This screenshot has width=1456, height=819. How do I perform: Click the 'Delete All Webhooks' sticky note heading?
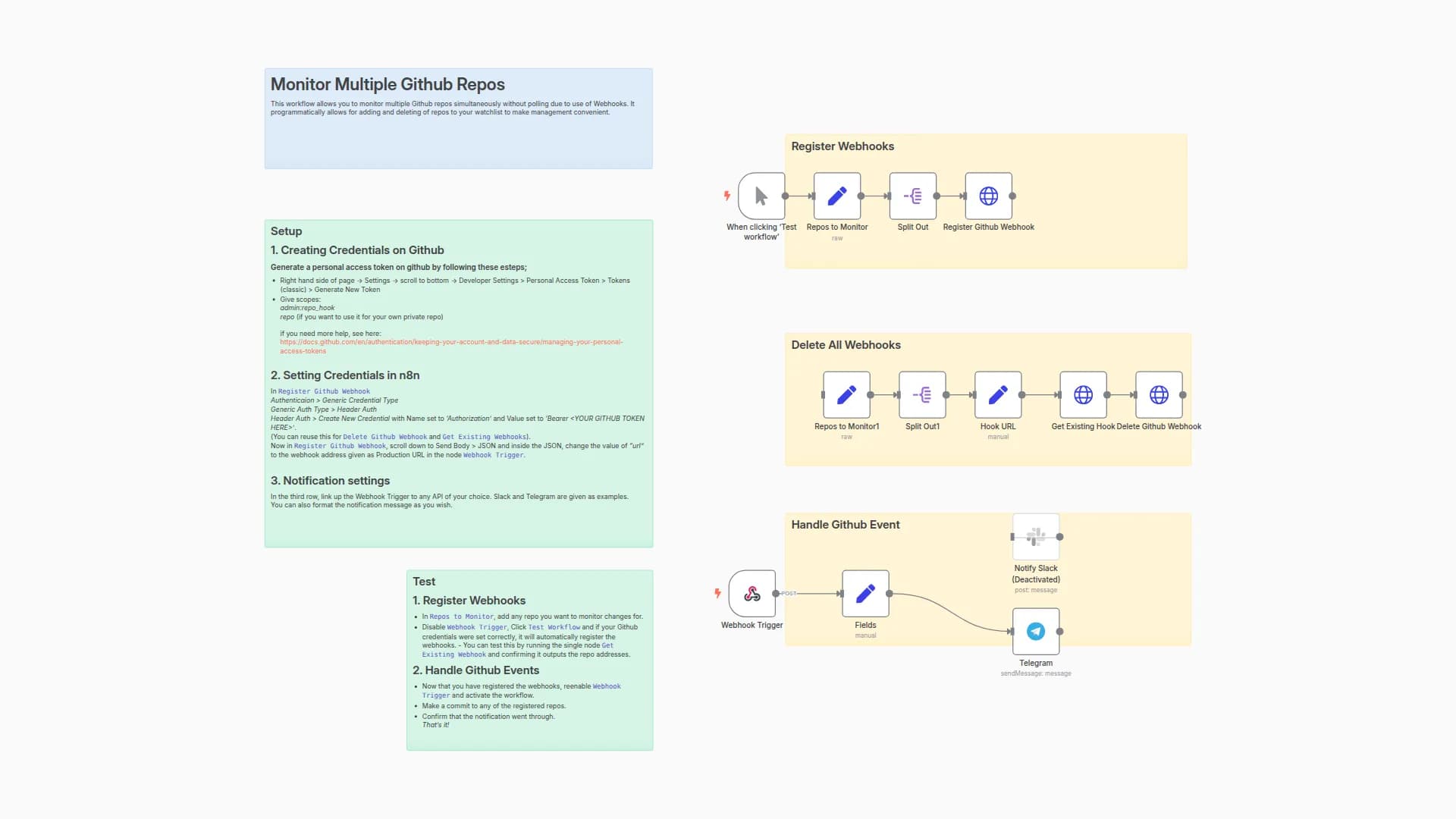[846, 345]
